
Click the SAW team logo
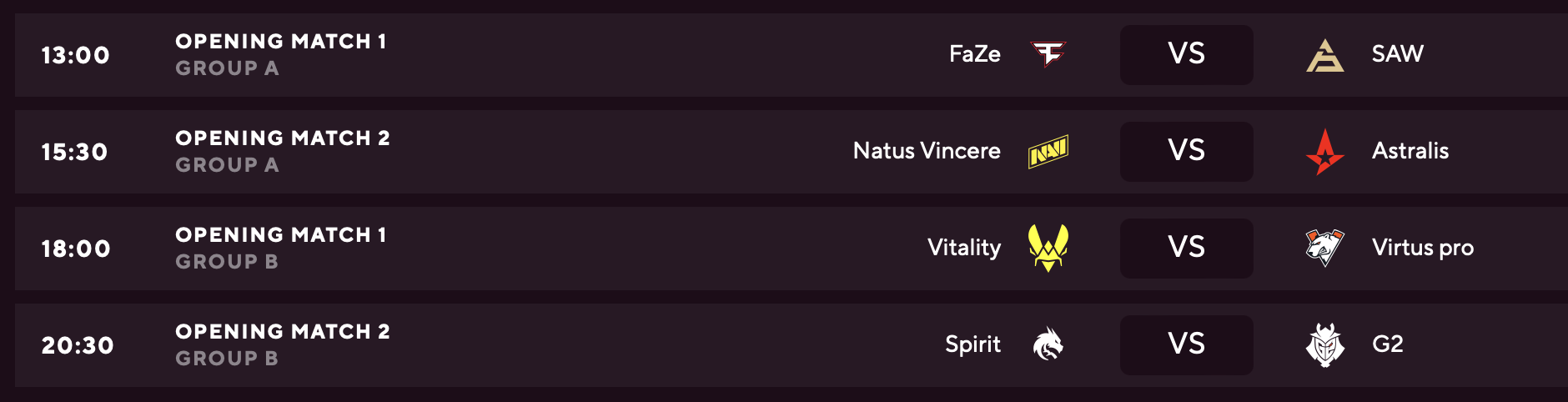click(1324, 55)
